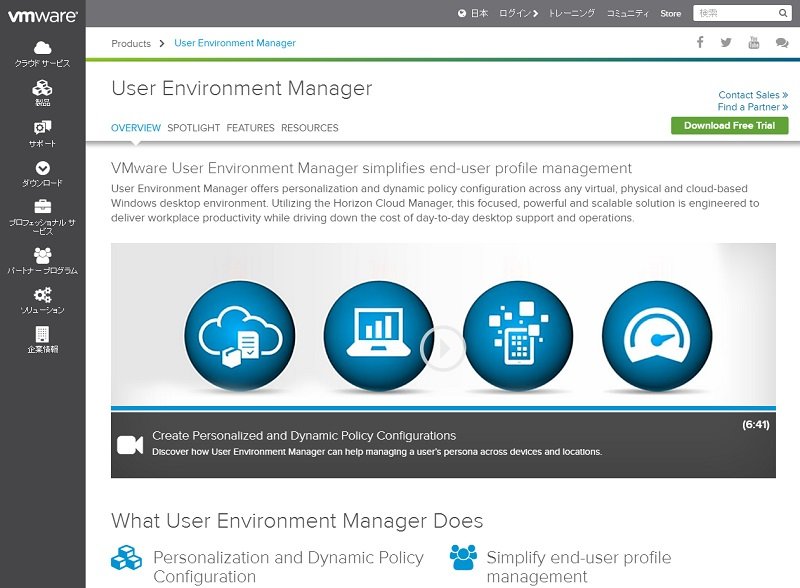
Task: Open the Store link
Action: 670,14
